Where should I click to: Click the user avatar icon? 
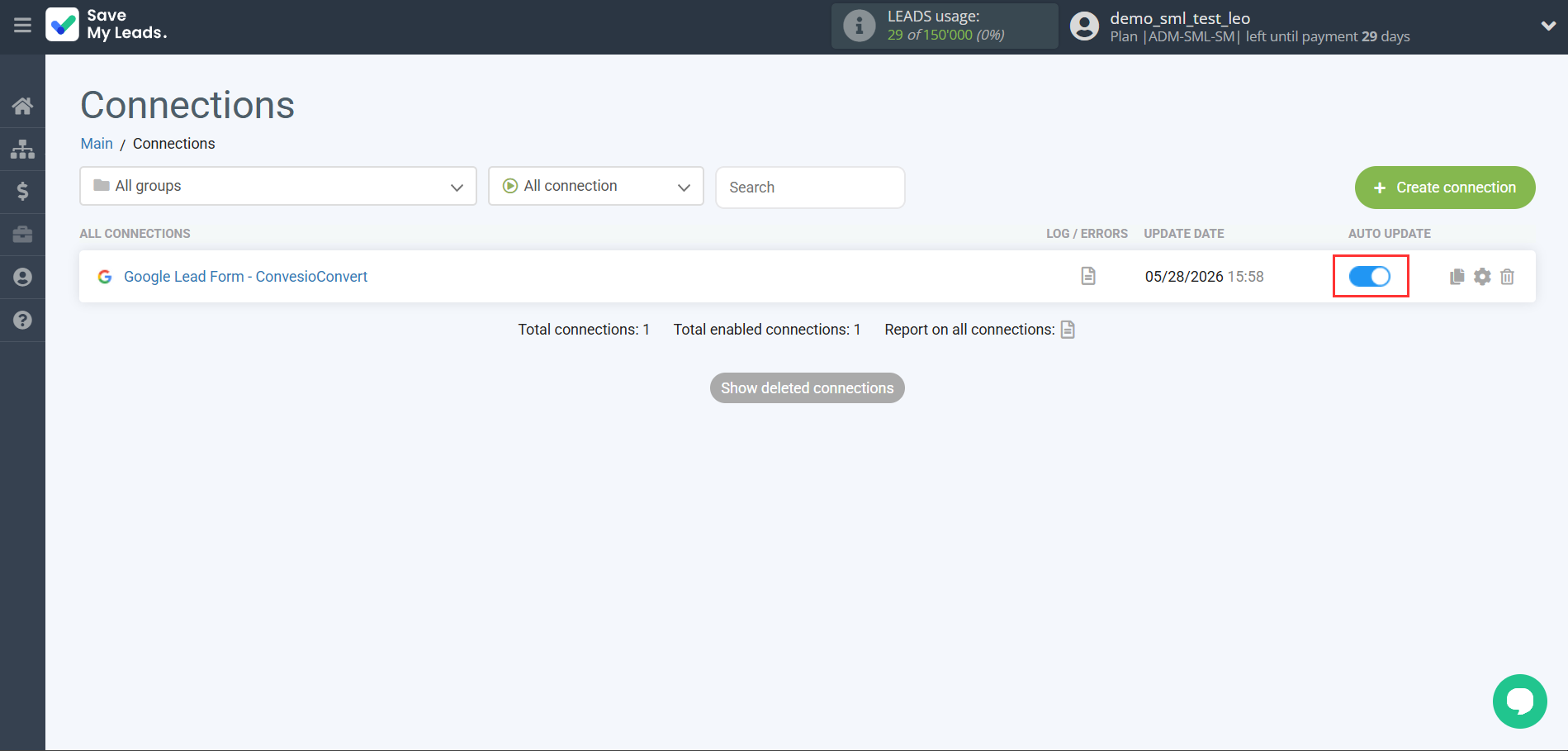(1084, 26)
